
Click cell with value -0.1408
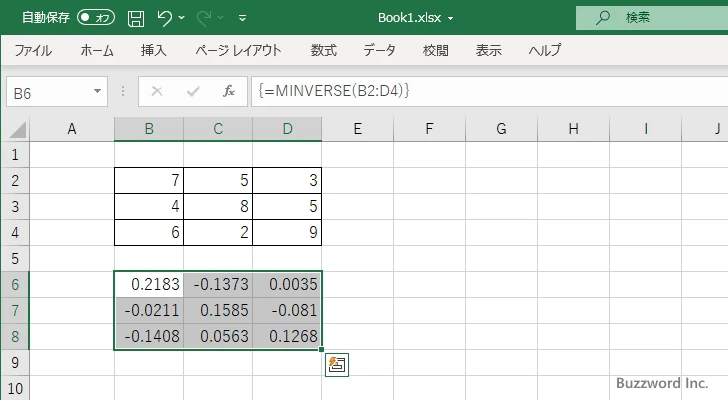click(x=149, y=336)
